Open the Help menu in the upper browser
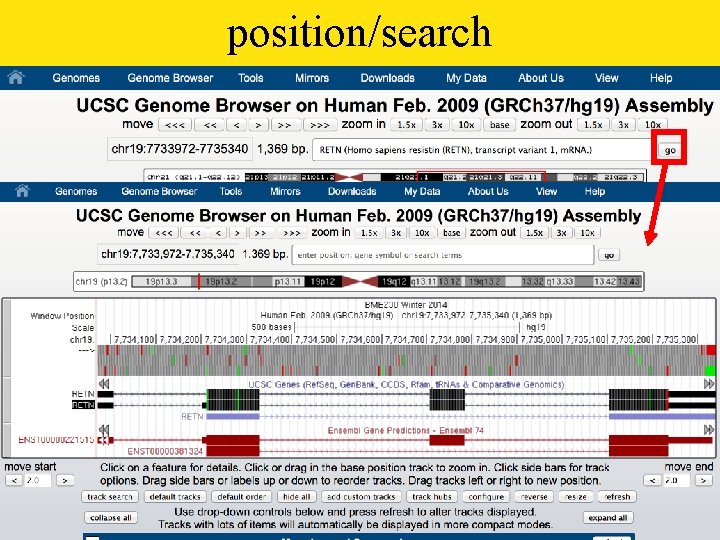The height and width of the screenshot is (540, 720). 661,78
